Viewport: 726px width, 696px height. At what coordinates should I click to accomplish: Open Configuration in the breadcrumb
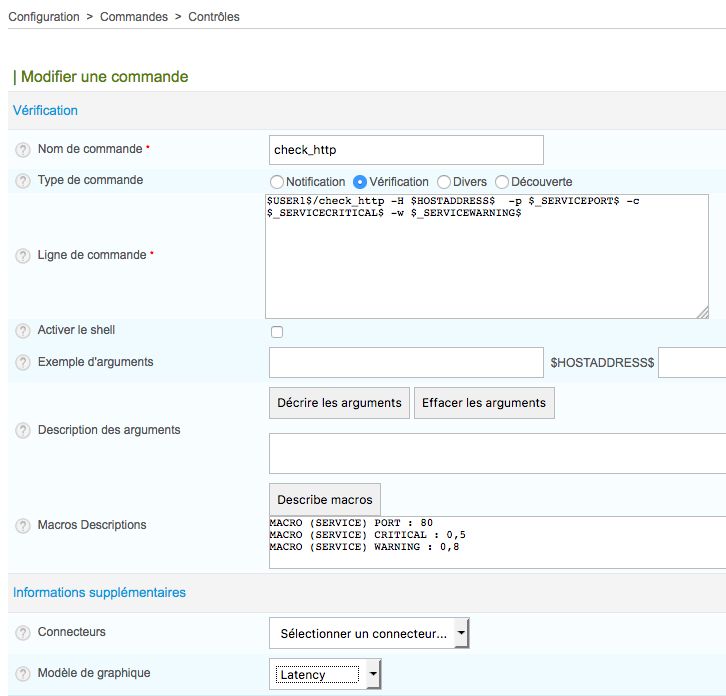[x=44, y=17]
